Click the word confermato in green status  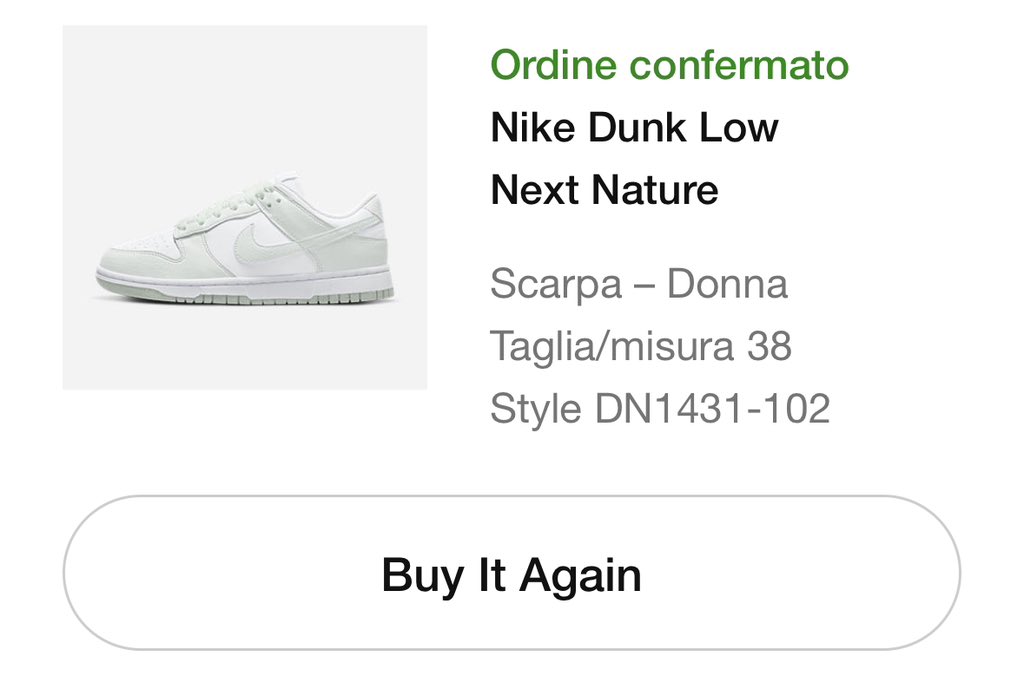(x=739, y=65)
